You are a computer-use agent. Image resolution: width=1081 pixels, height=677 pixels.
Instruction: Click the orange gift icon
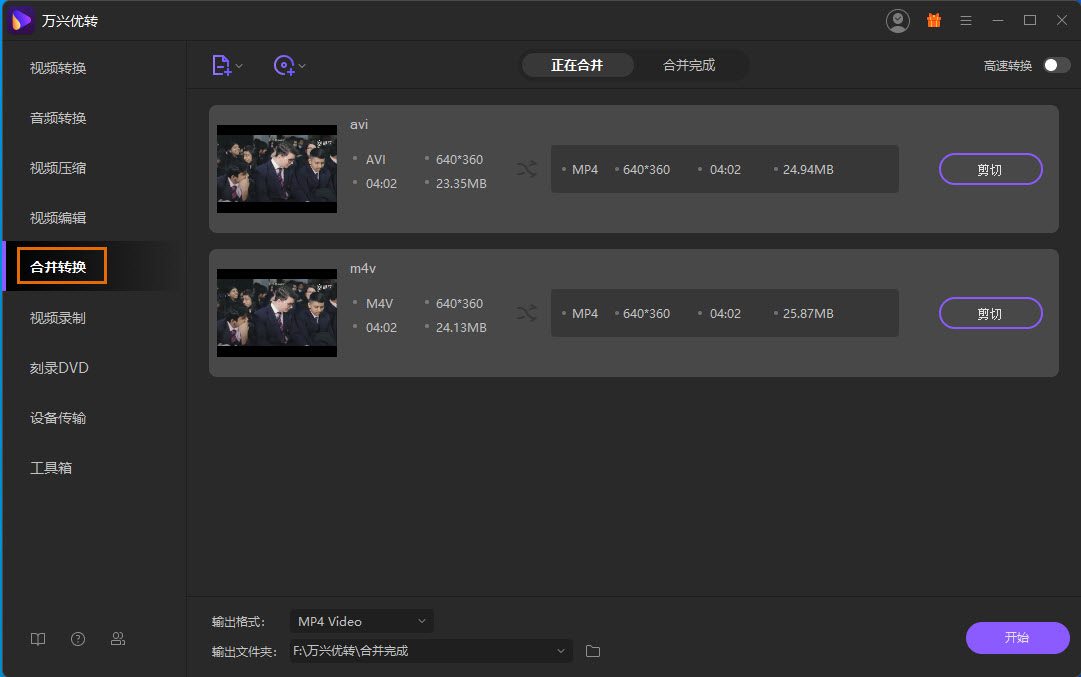[x=934, y=20]
